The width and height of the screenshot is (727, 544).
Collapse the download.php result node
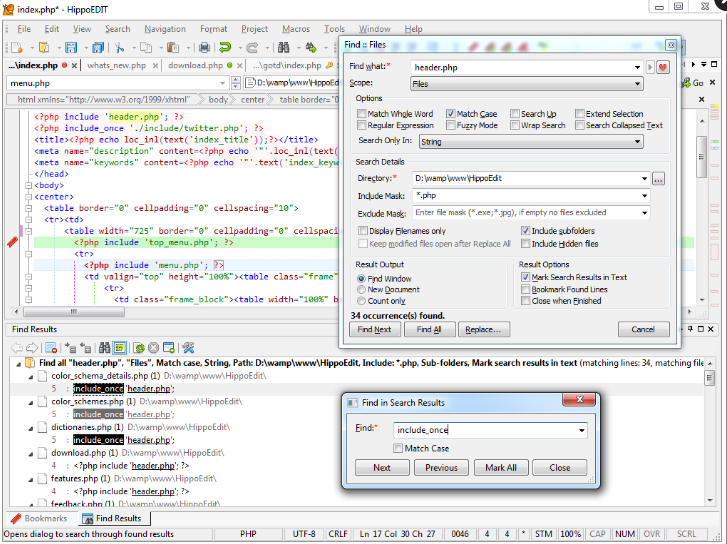click(31, 454)
